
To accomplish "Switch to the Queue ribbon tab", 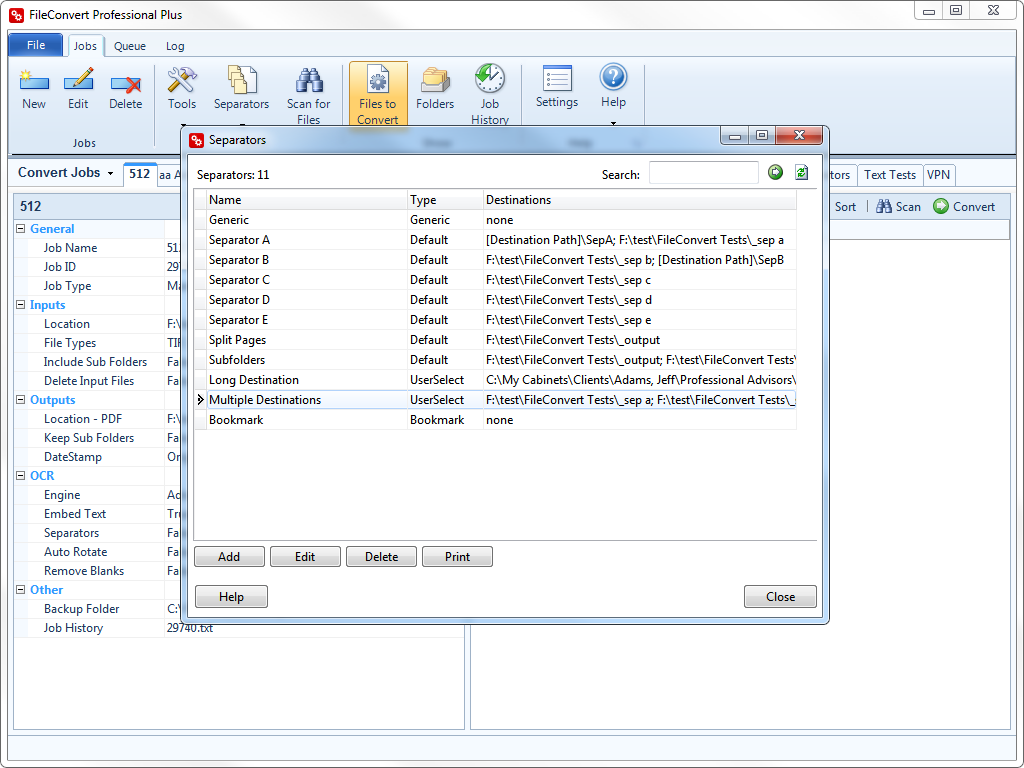I will [x=129, y=46].
